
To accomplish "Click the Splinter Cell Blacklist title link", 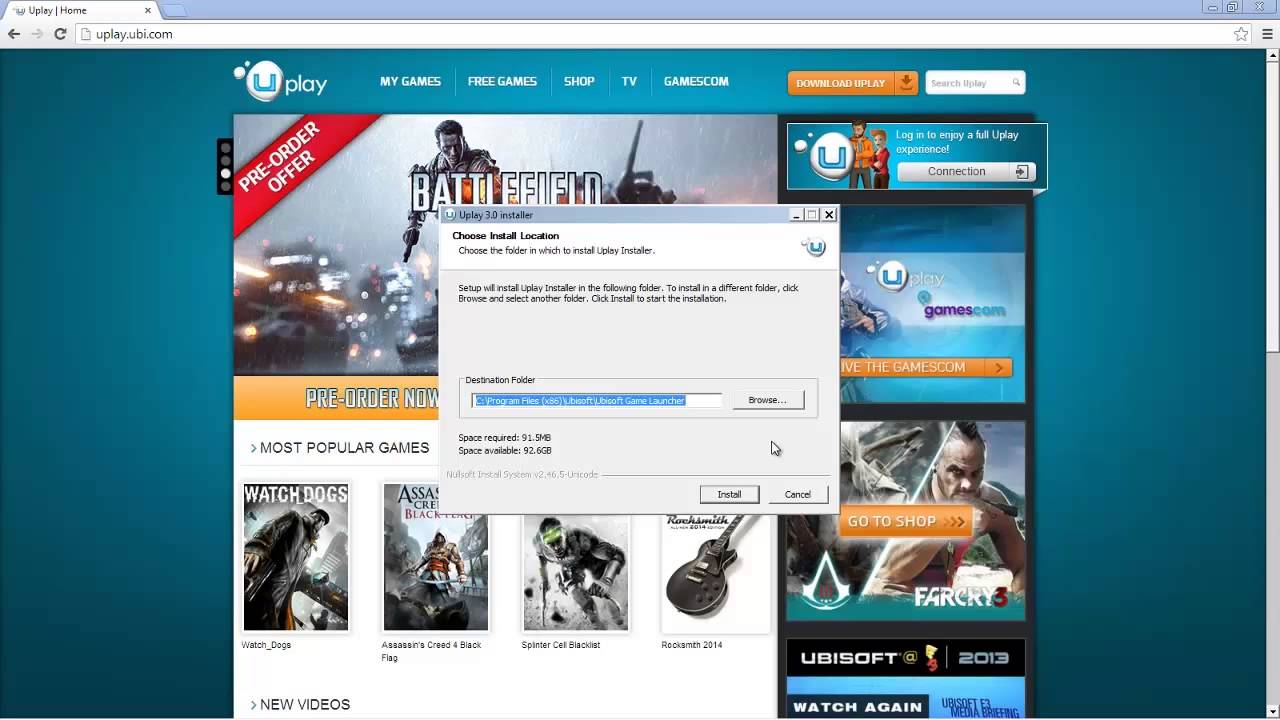I will click(x=561, y=645).
